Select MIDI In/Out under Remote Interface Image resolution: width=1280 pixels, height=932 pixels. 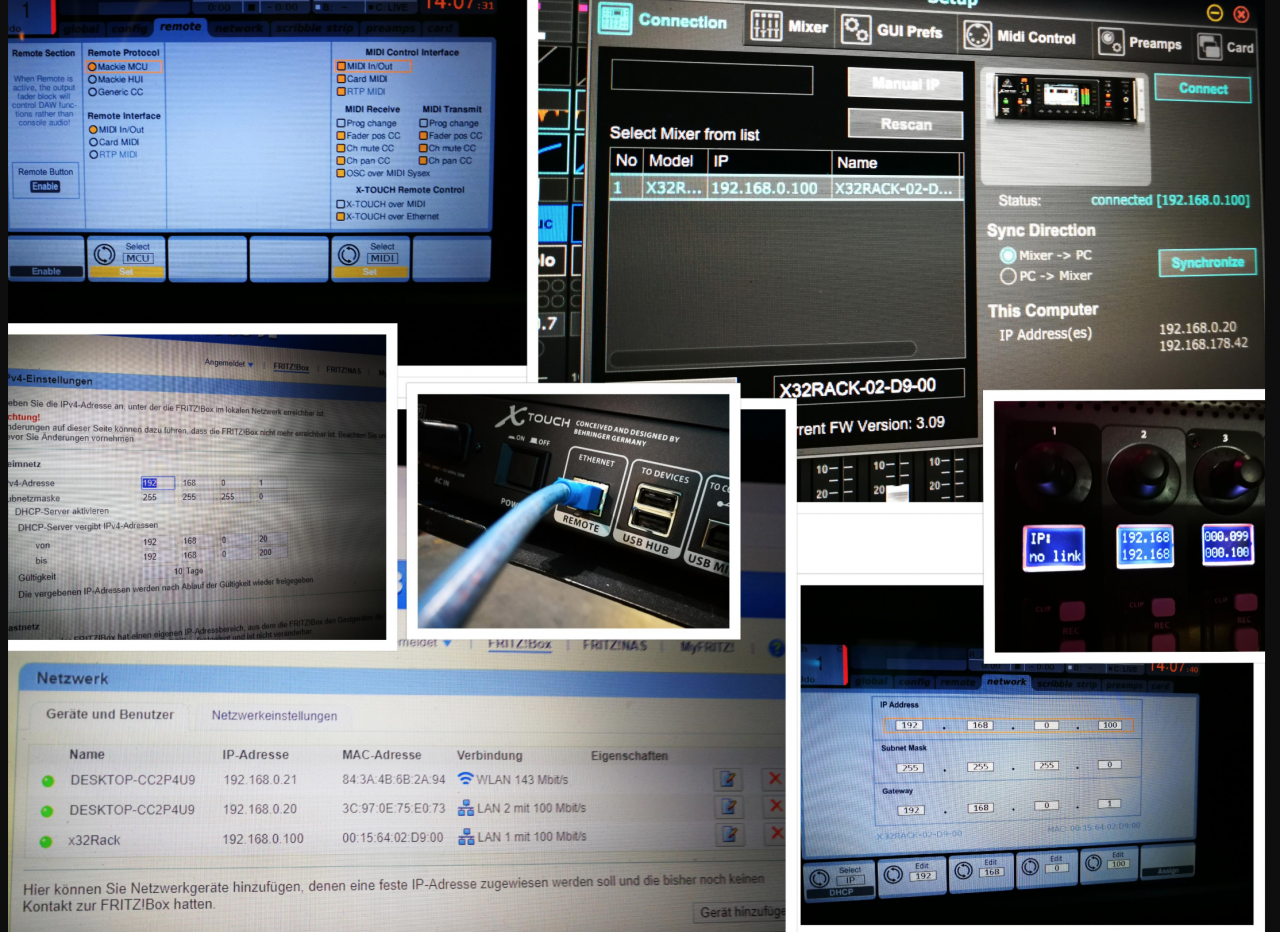point(92,129)
